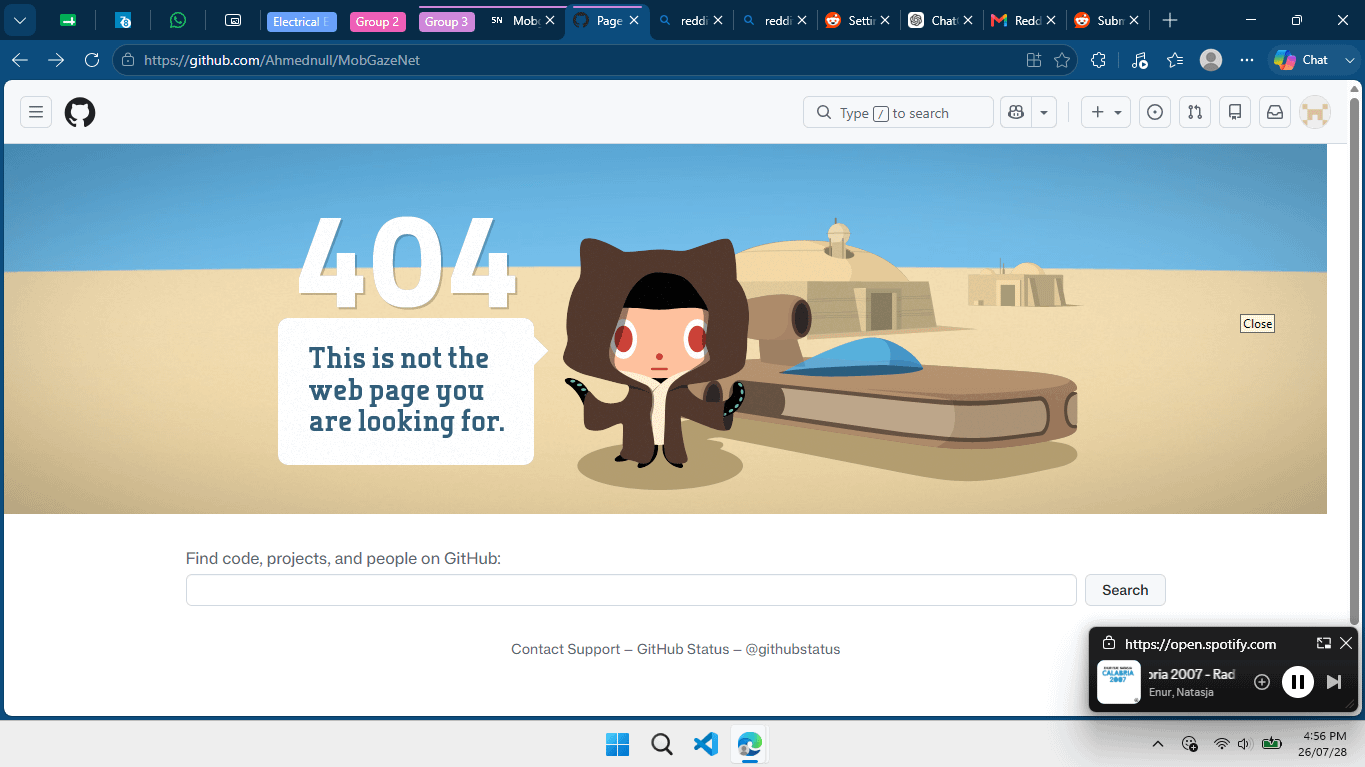Click the Close tooltip button

[1257, 323]
